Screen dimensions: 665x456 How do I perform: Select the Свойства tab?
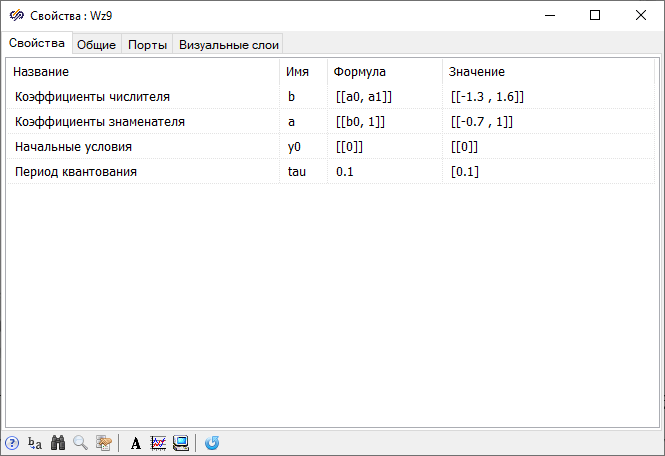(37, 43)
